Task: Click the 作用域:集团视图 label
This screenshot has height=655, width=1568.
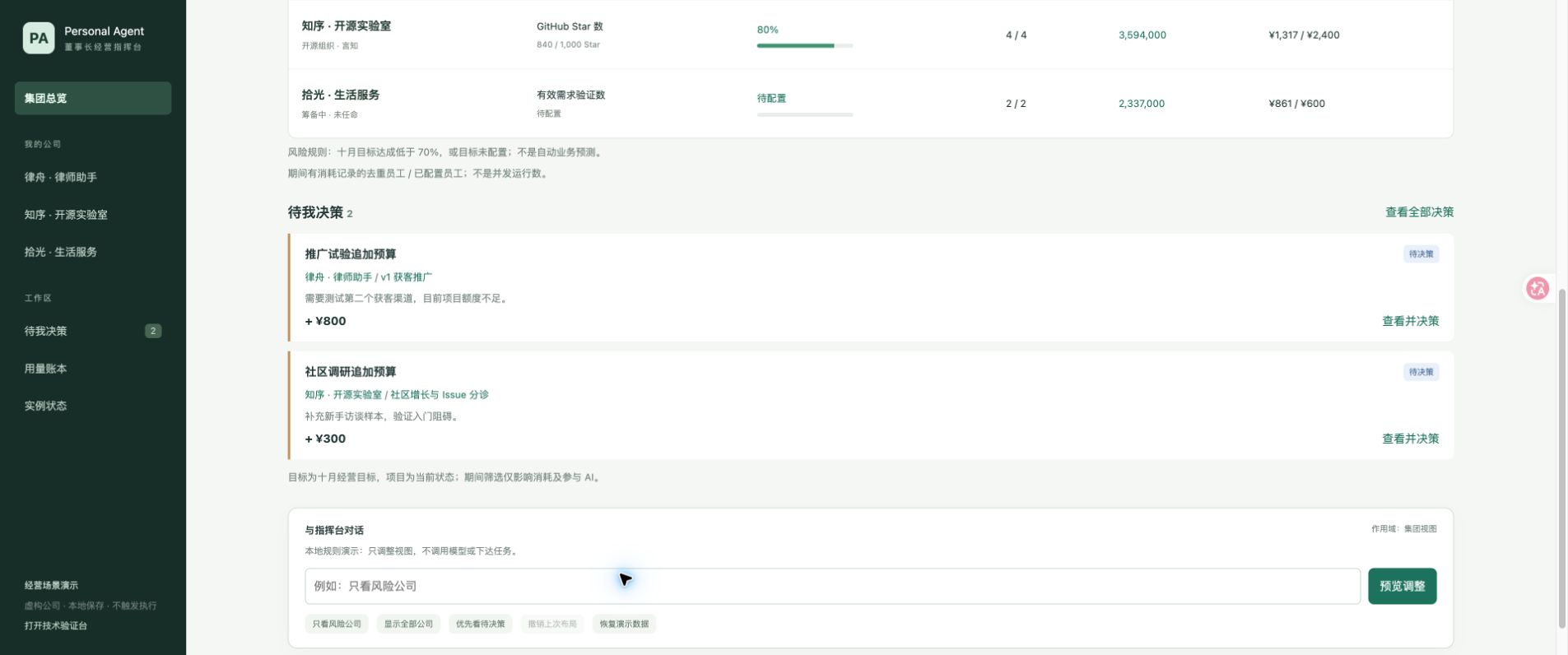Action: tap(1403, 529)
